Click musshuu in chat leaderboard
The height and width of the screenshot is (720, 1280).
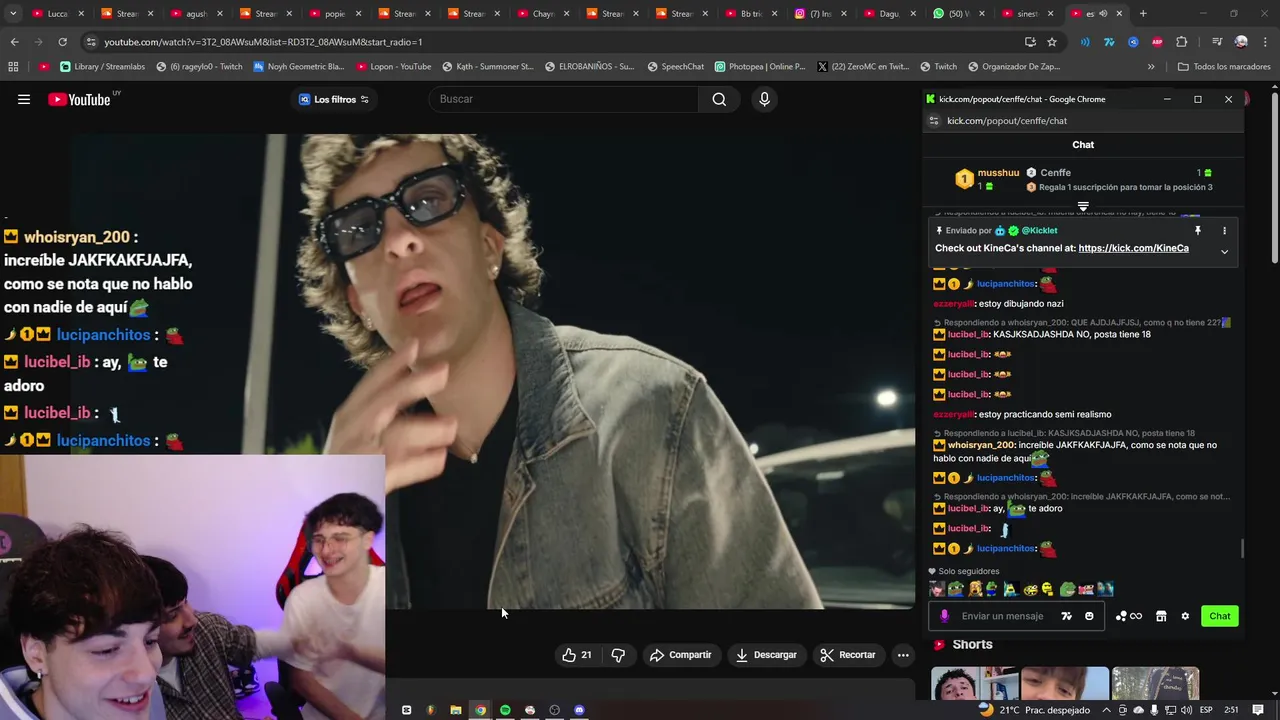(x=998, y=173)
